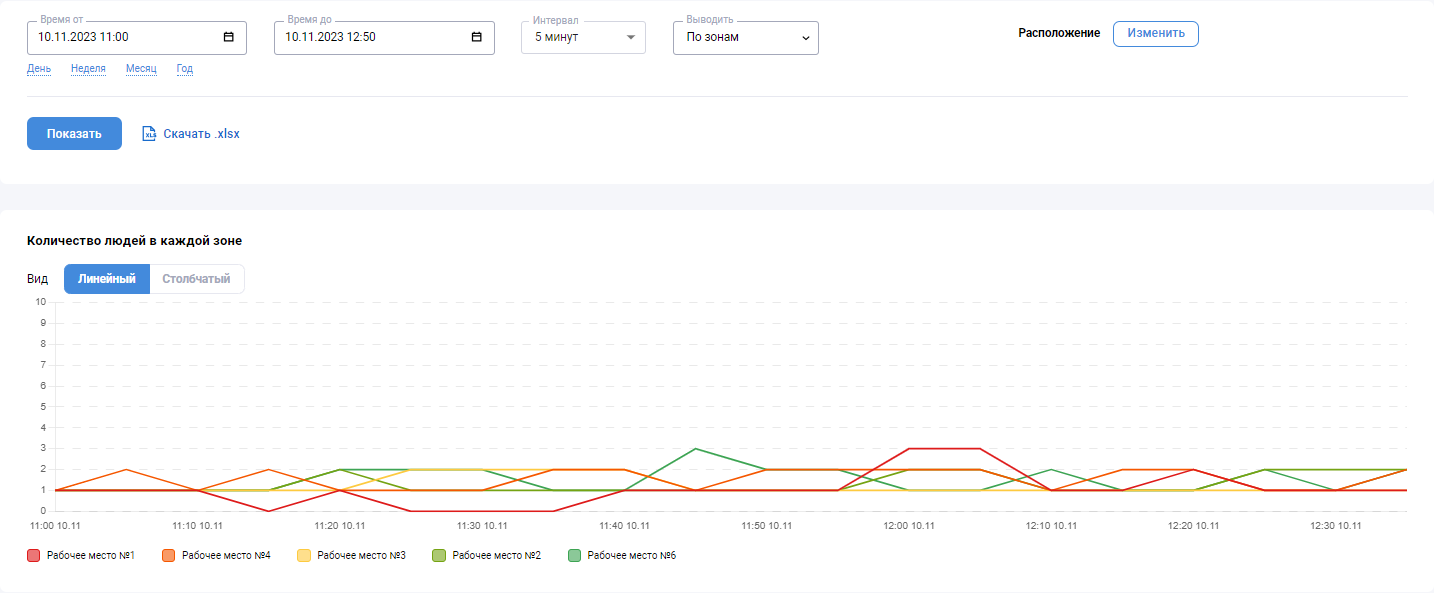
Task: Toggle green swatch for Рабочее место №6
Action: click(574, 555)
